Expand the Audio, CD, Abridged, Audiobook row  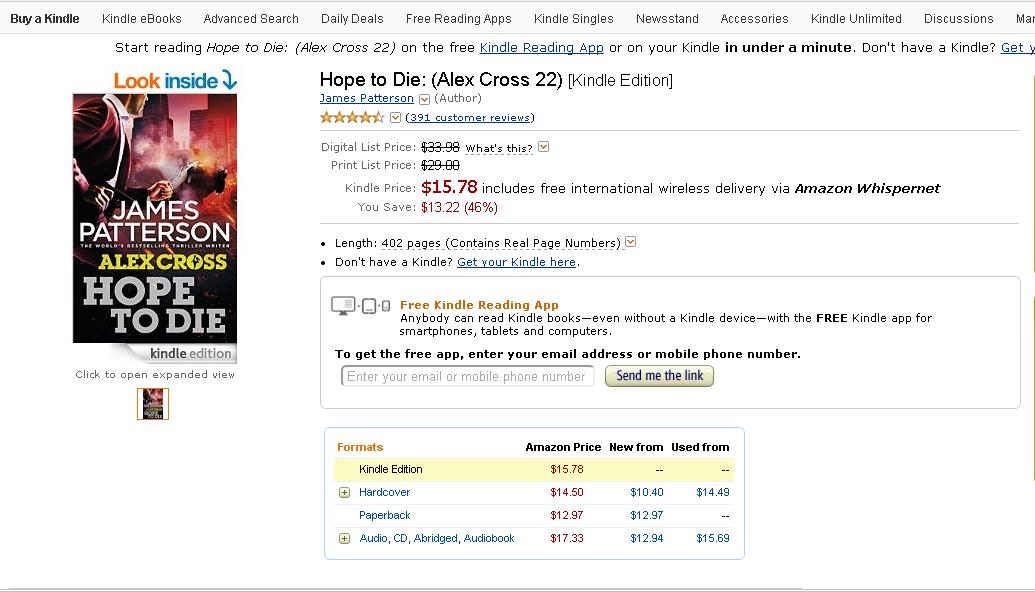tap(344, 538)
